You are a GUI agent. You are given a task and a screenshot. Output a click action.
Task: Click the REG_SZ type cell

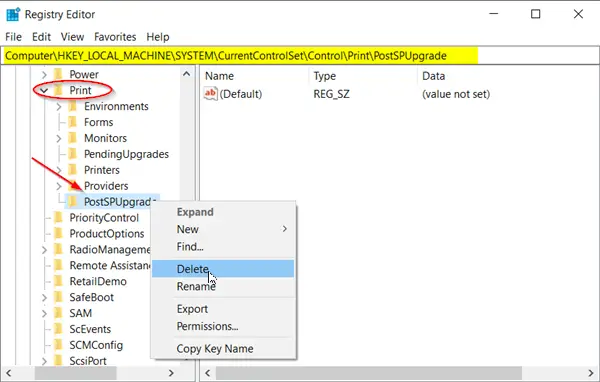coord(331,94)
